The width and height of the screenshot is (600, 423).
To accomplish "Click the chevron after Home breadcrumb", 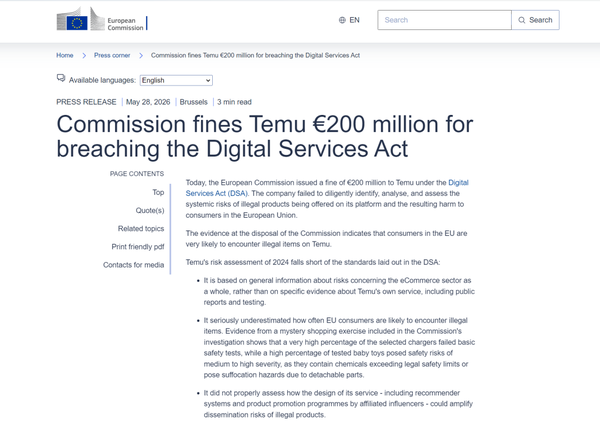I will 84,56.
